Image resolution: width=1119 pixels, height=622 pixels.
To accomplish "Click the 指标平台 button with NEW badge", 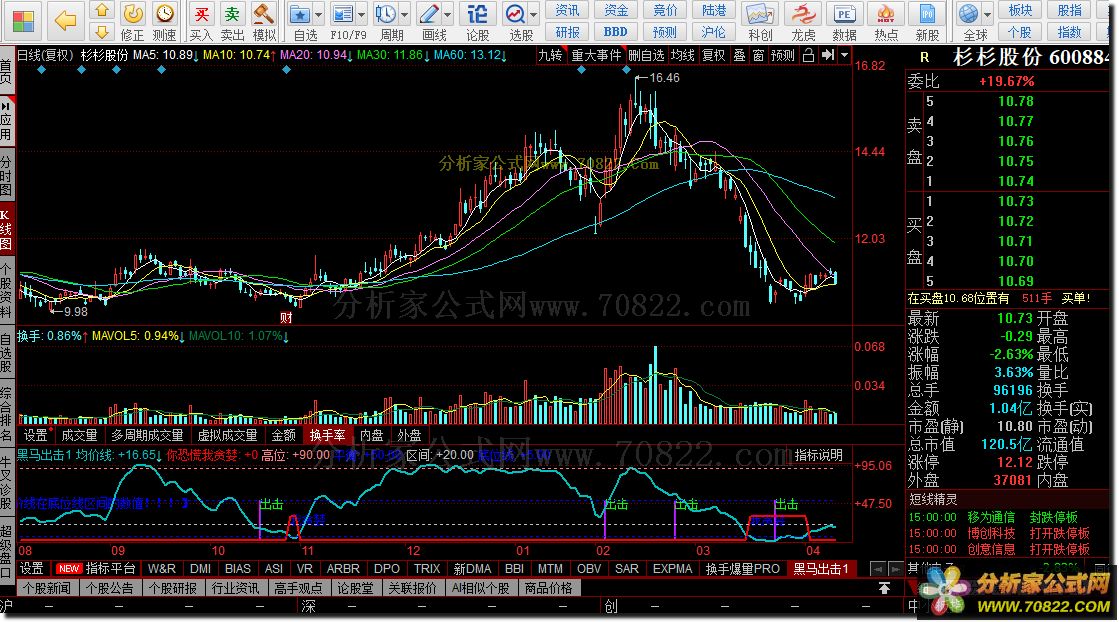I will (96, 569).
